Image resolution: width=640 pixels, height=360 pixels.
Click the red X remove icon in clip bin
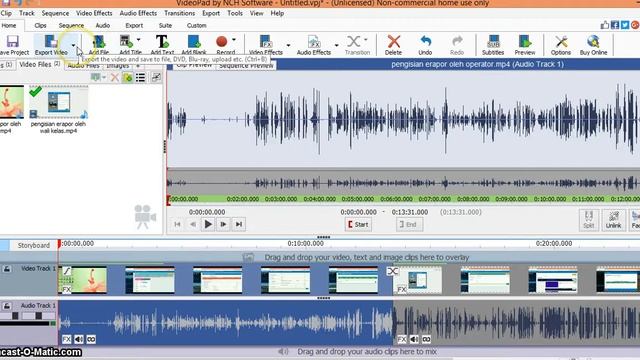click(115, 78)
